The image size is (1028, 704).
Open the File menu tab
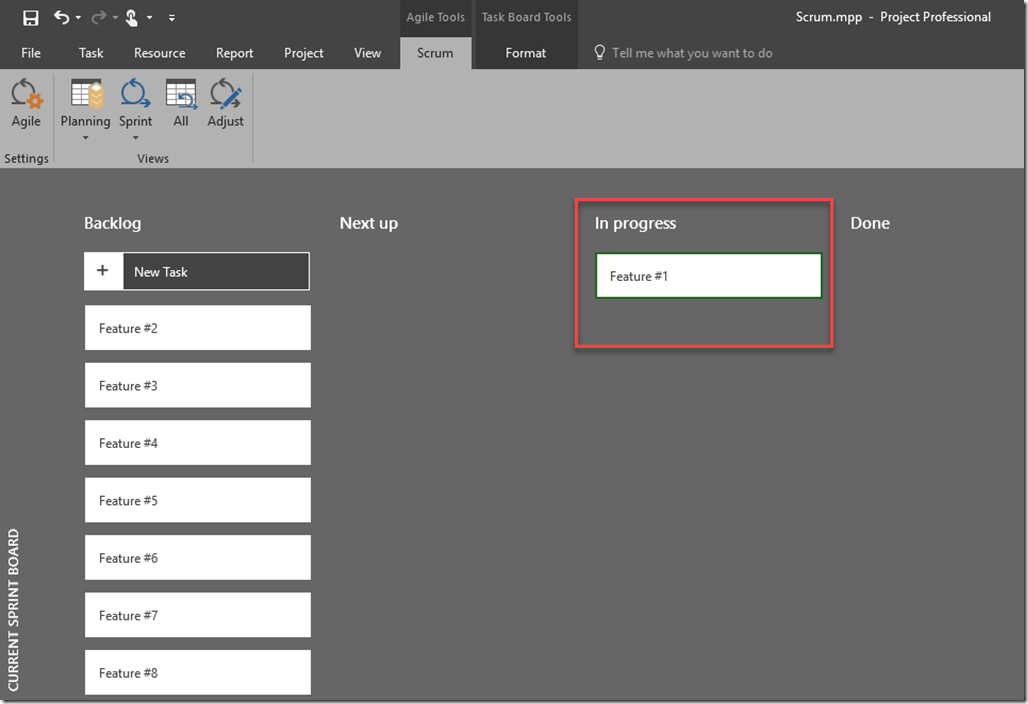click(31, 53)
